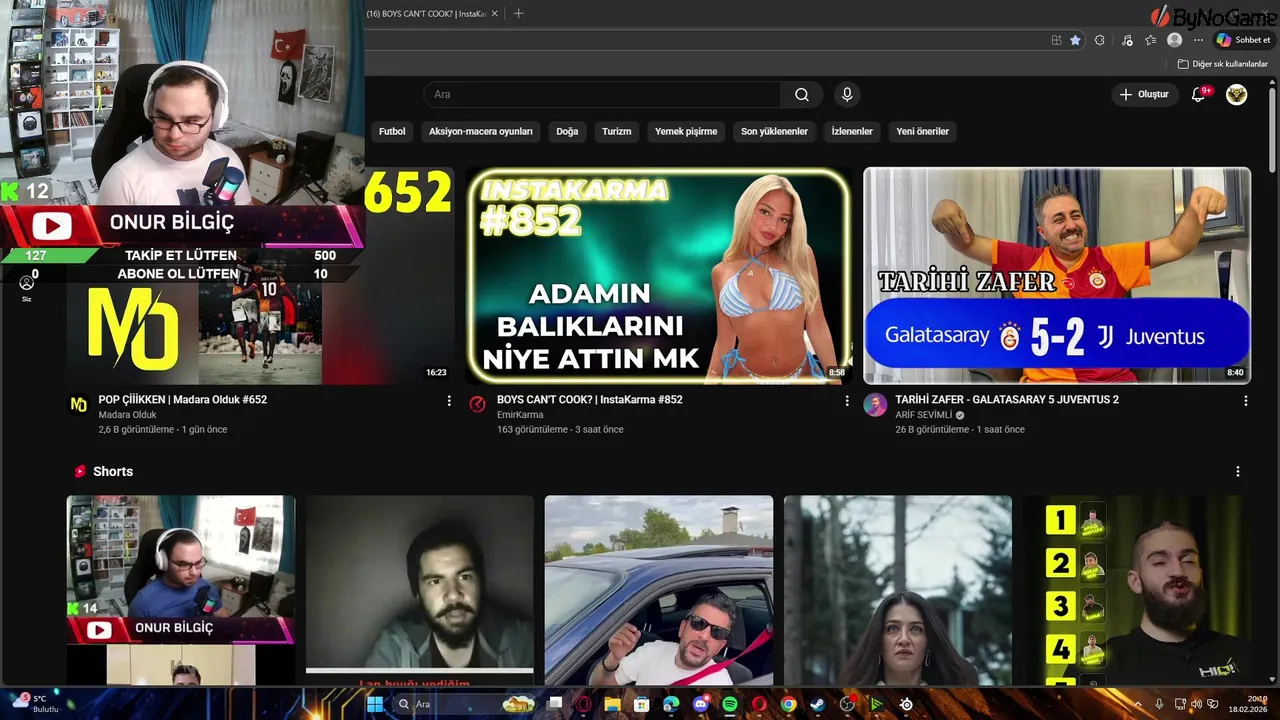Image resolution: width=1280 pixels, height=720 pixels.
Task: Select the Doğa filter chip
Action: [567, 131]
